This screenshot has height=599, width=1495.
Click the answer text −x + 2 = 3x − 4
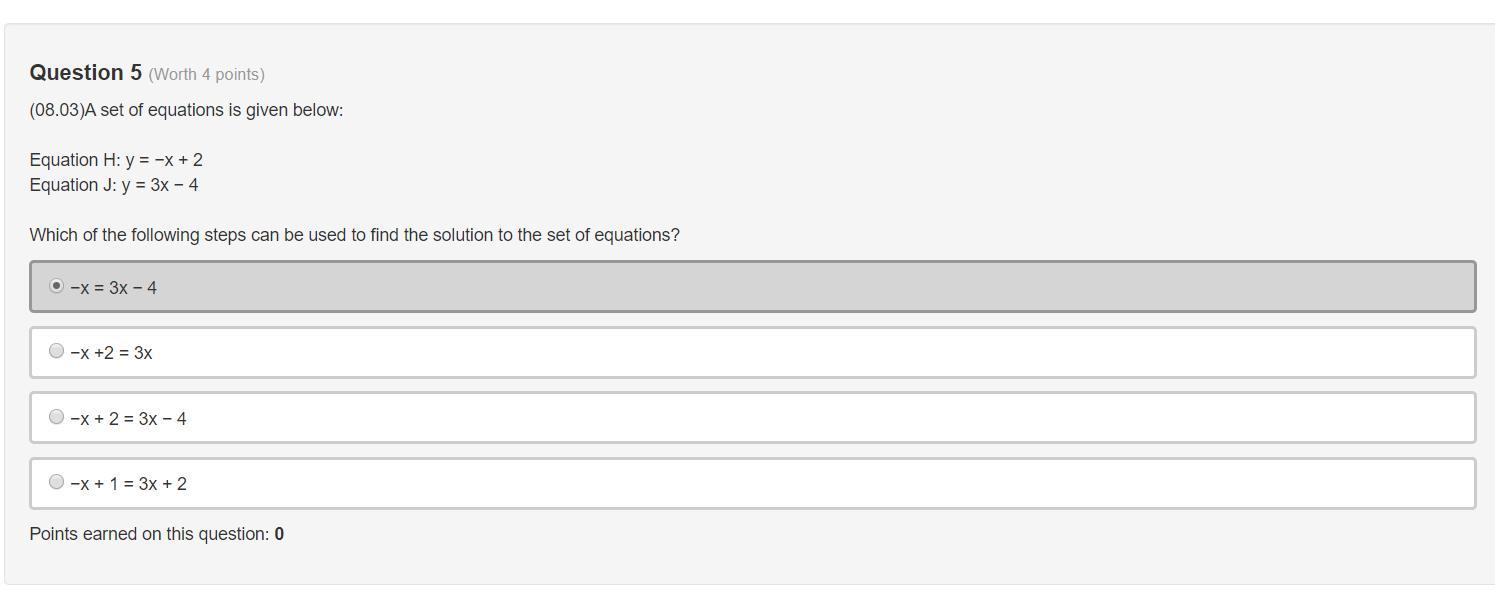[129, 419]
